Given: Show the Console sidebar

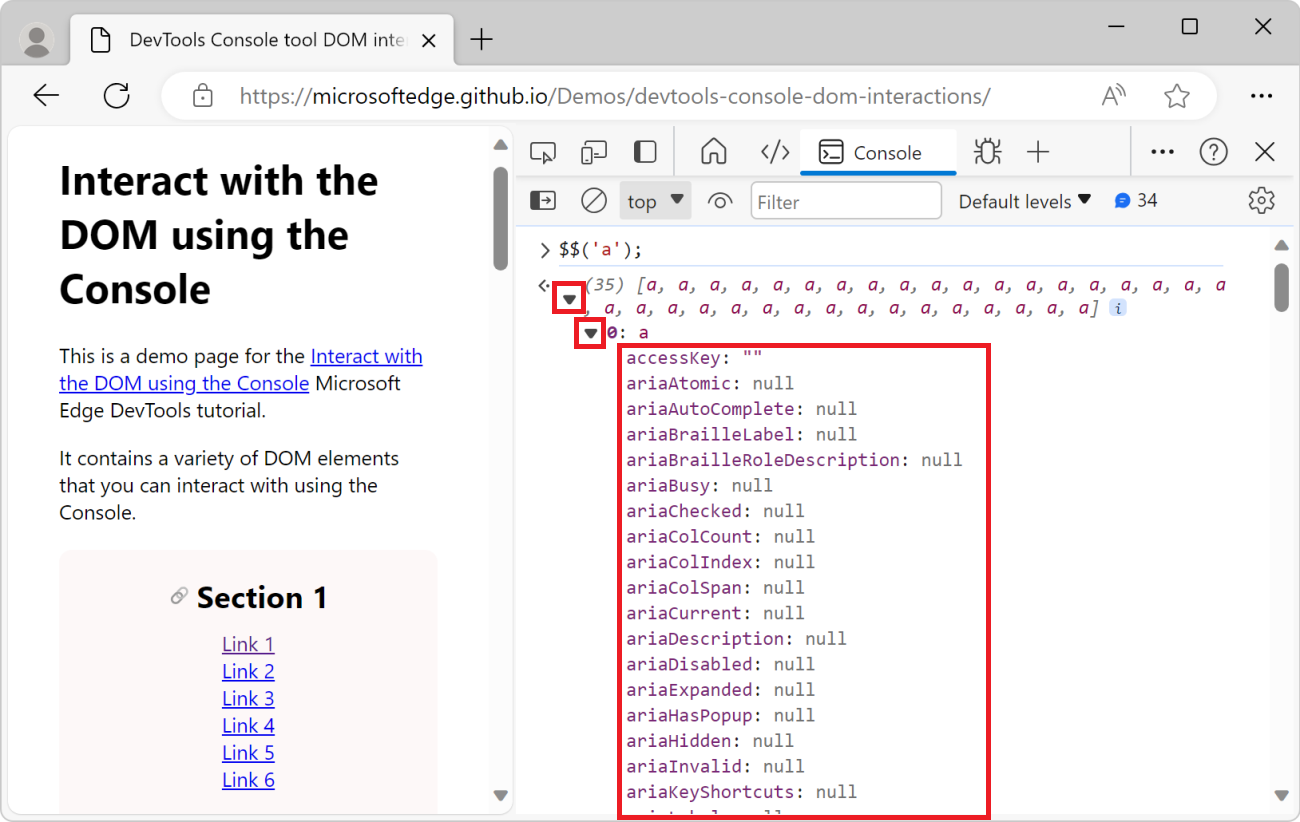Looking at the screenshot, I should pos(542,200).
